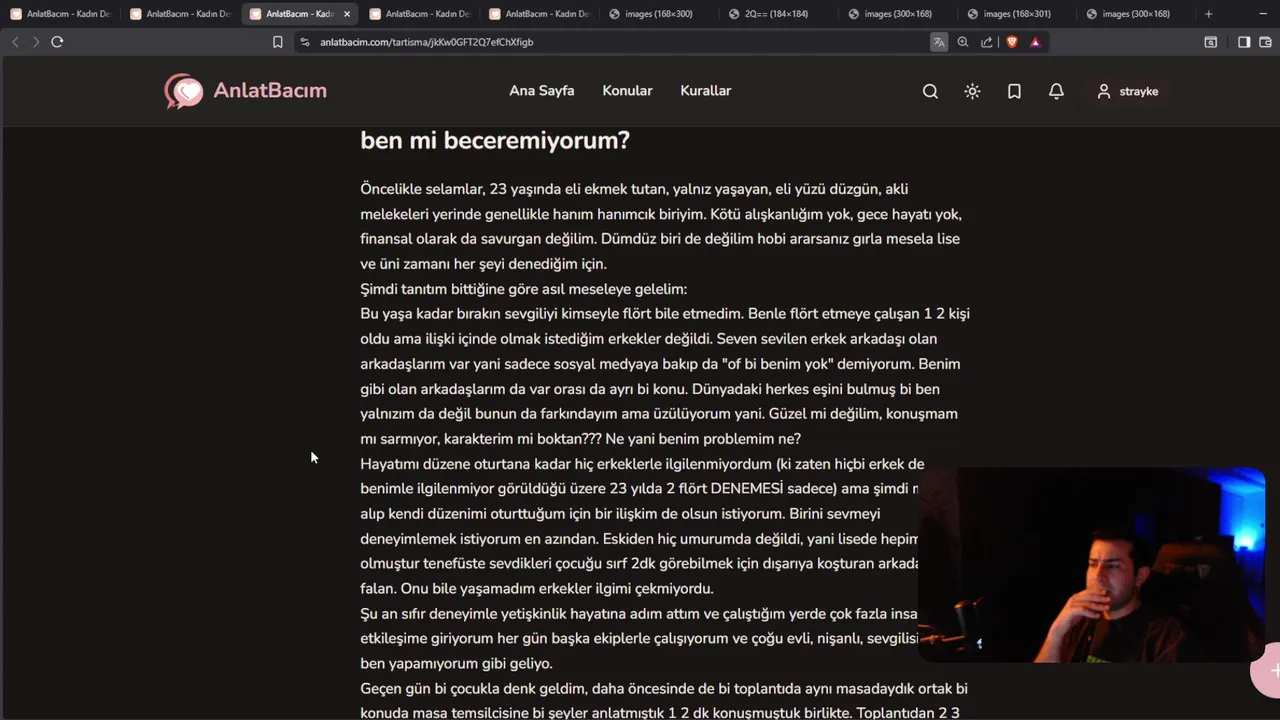This screenshot has width=1280, height=720.
Task: Toggle the browser sidebar panel
Action: (x=1244, y=42)
